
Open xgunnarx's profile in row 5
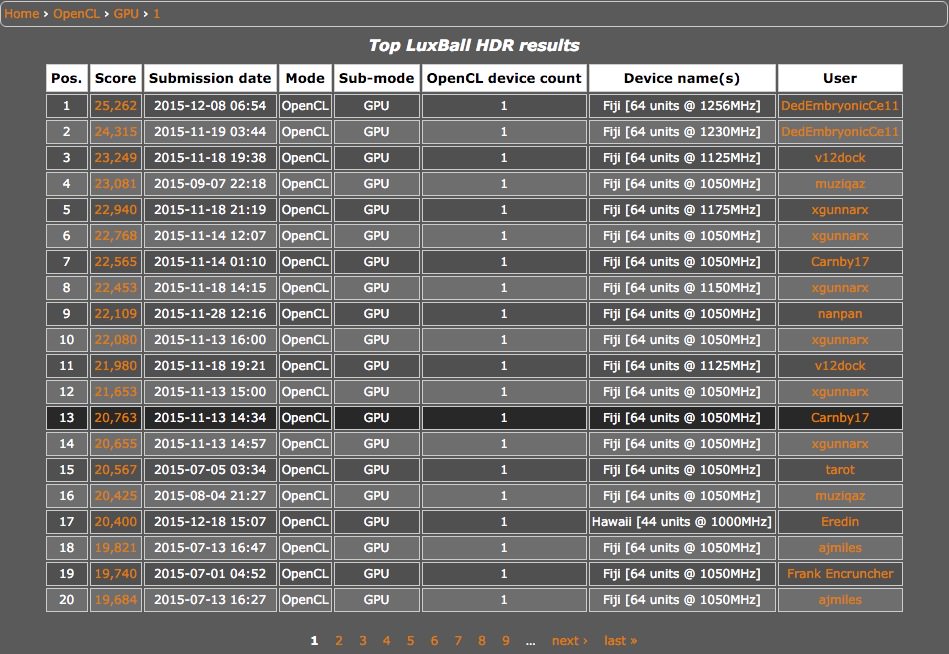pos(840,209)
